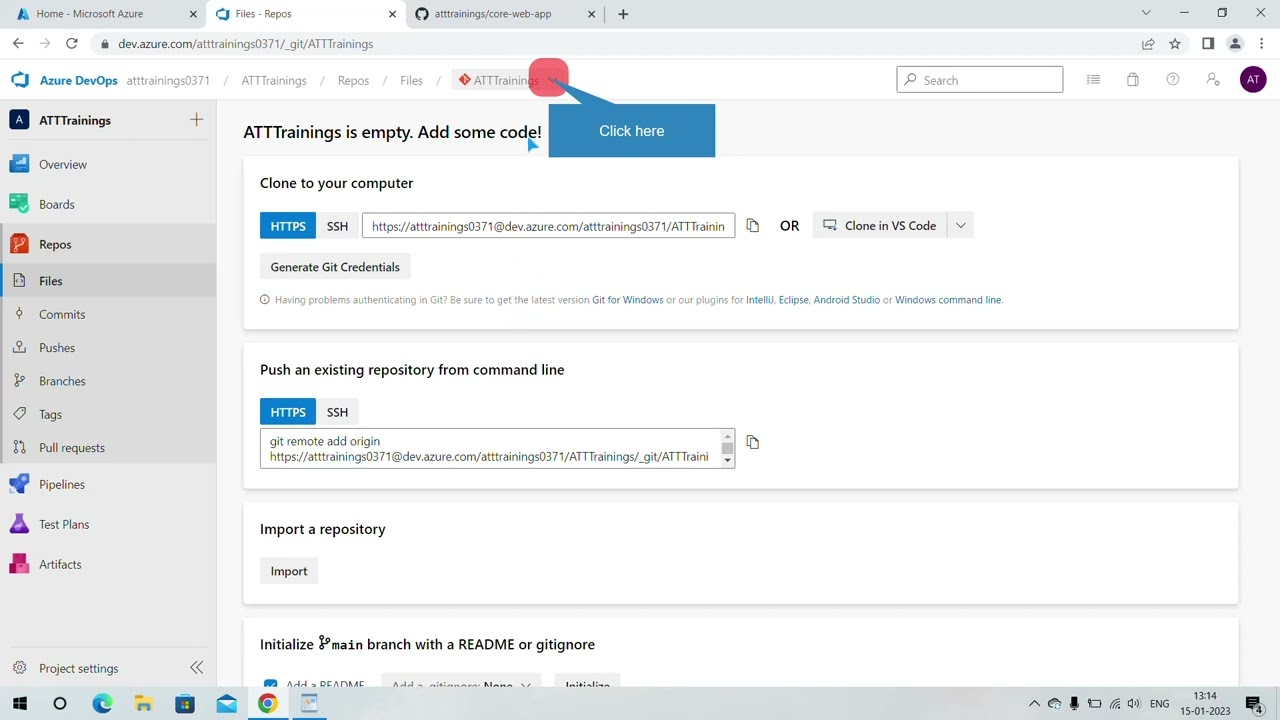Viewport: 1280px width, 720px height.
Task: Copy the clone URL to clipboard
Action: [x=752, y=226]
